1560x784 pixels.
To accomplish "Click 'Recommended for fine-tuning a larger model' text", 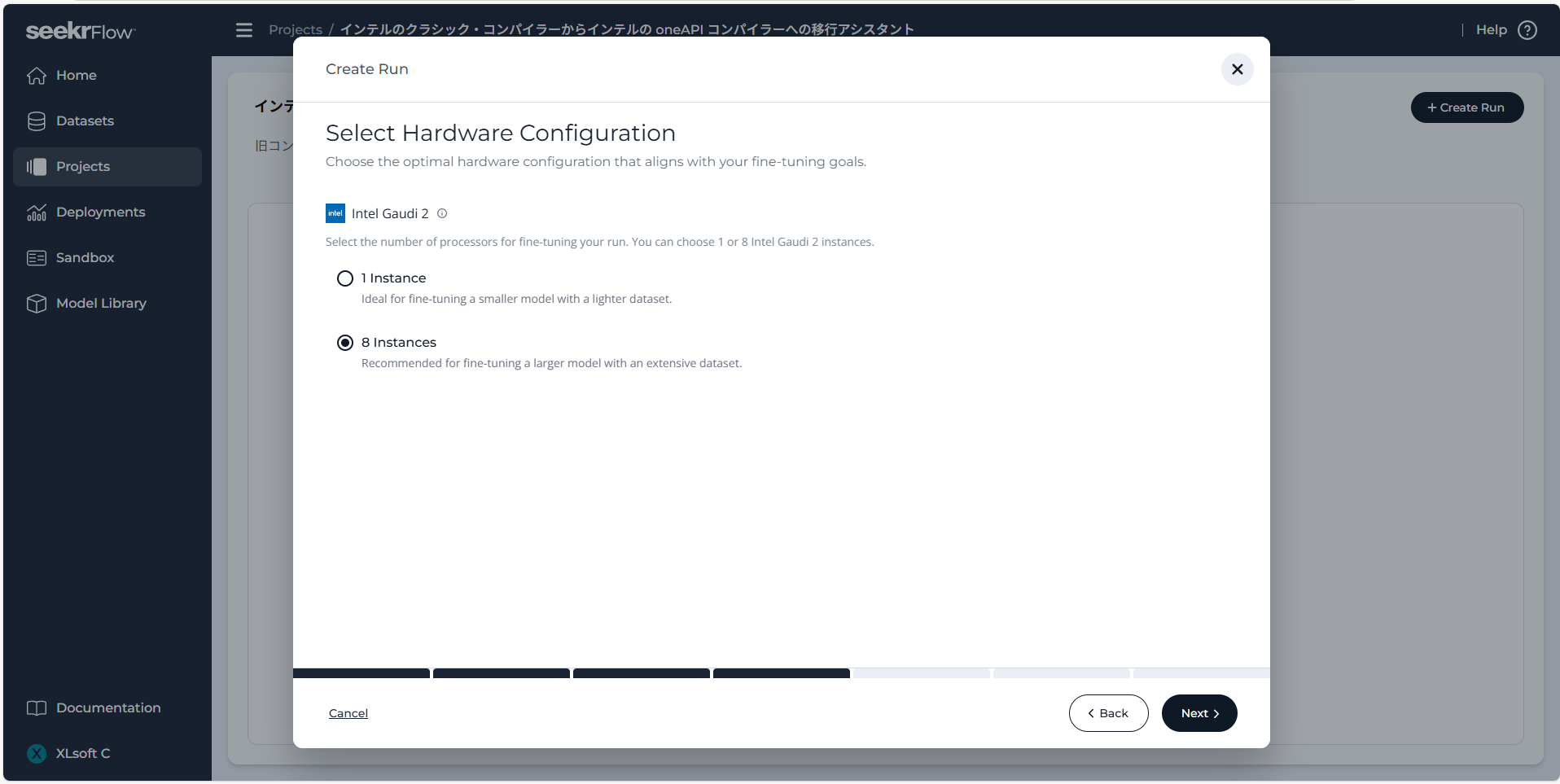I will coord(551,363).
